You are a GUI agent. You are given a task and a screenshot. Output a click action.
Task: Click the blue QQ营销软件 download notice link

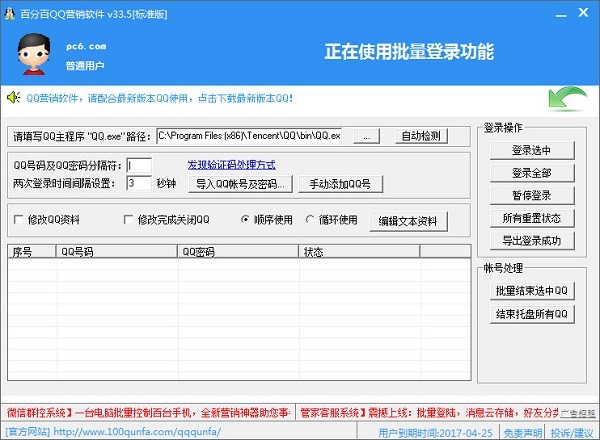point(160,98)
